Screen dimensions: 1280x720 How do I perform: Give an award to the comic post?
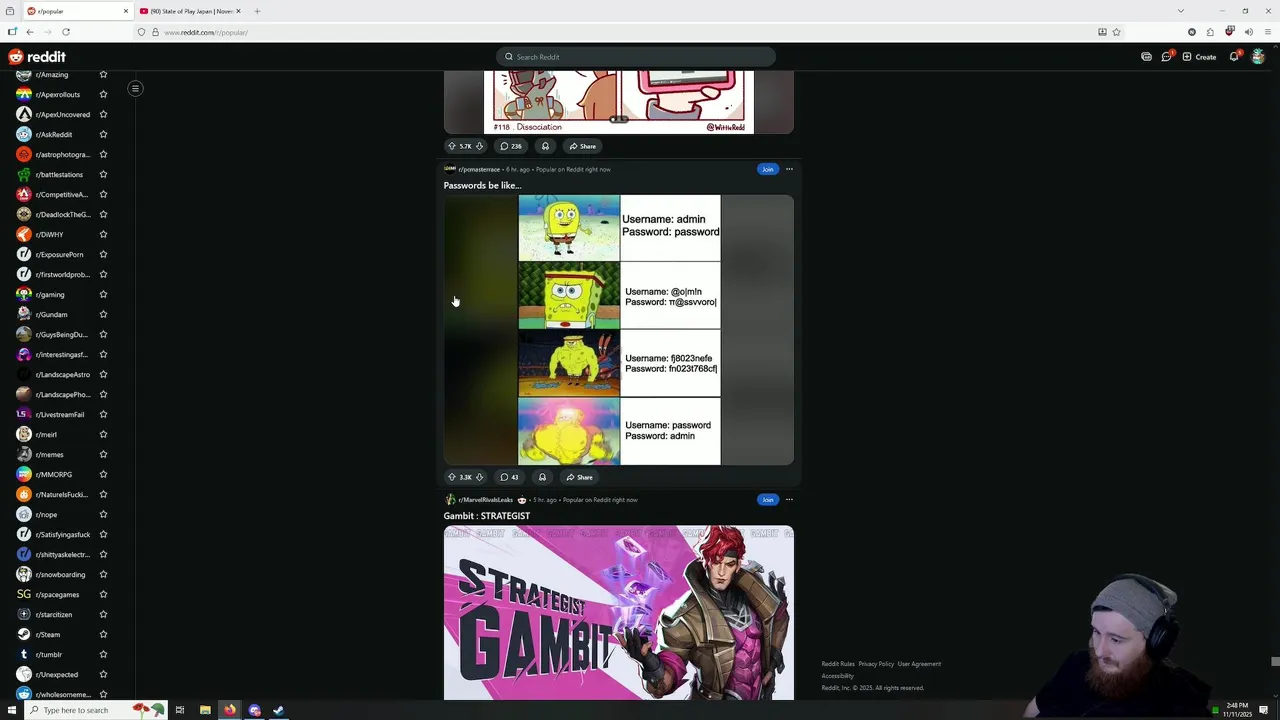coord(545,146)
